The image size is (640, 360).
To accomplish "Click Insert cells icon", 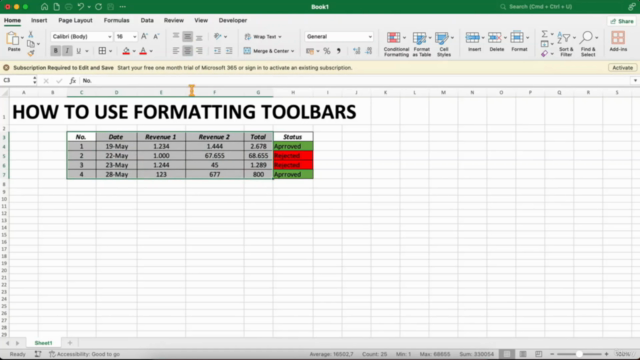I will [473, 38].
